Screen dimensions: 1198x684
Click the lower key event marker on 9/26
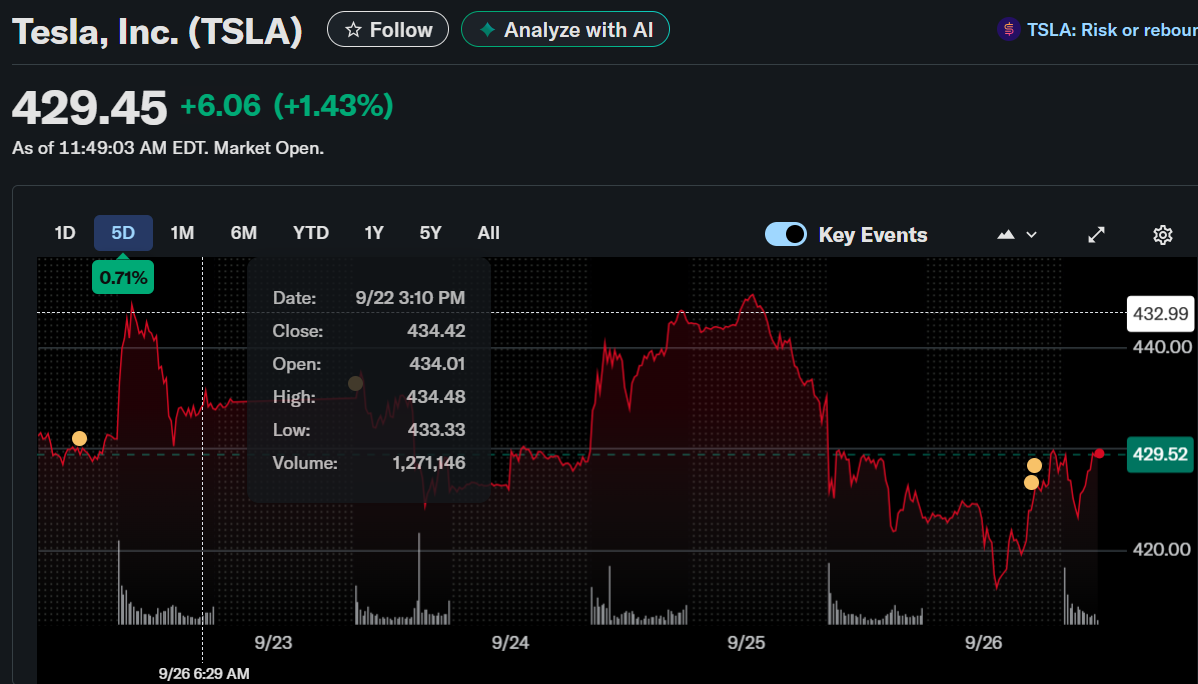1031,482
